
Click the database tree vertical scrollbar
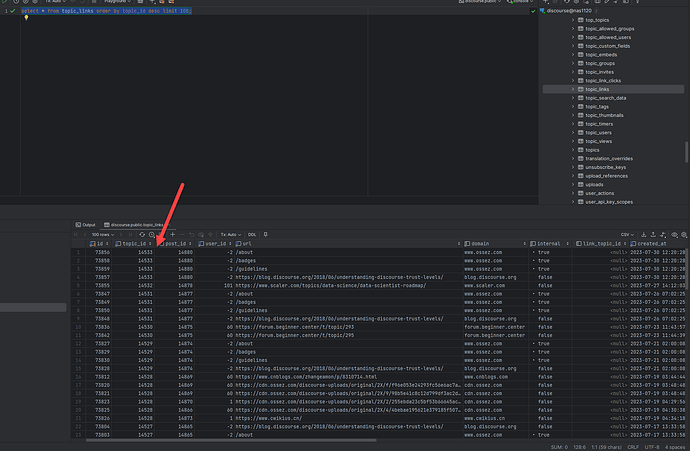686,152
